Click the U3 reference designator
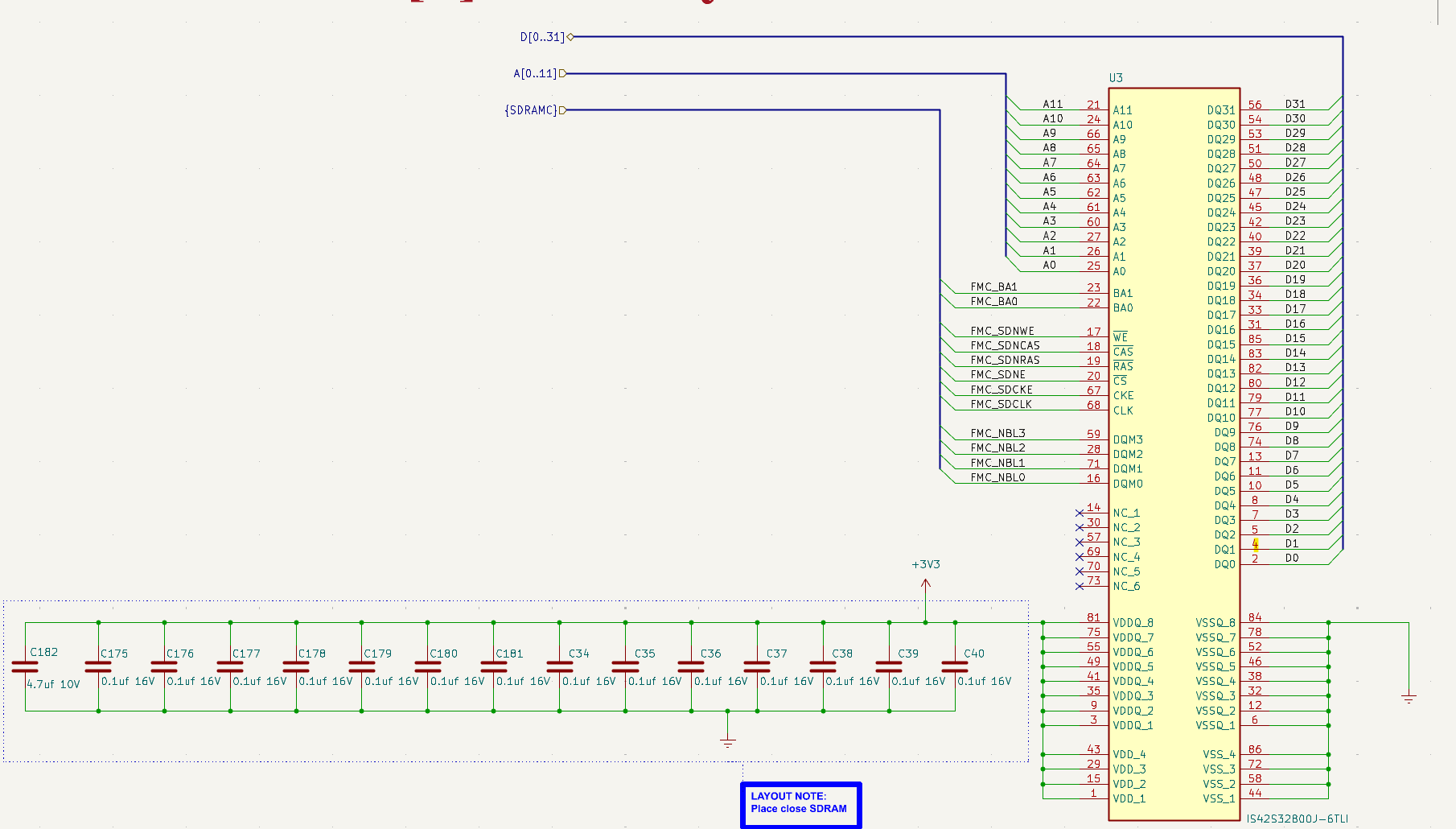The height and width of the screenshot is (829, 1456). coord(1114,77)
